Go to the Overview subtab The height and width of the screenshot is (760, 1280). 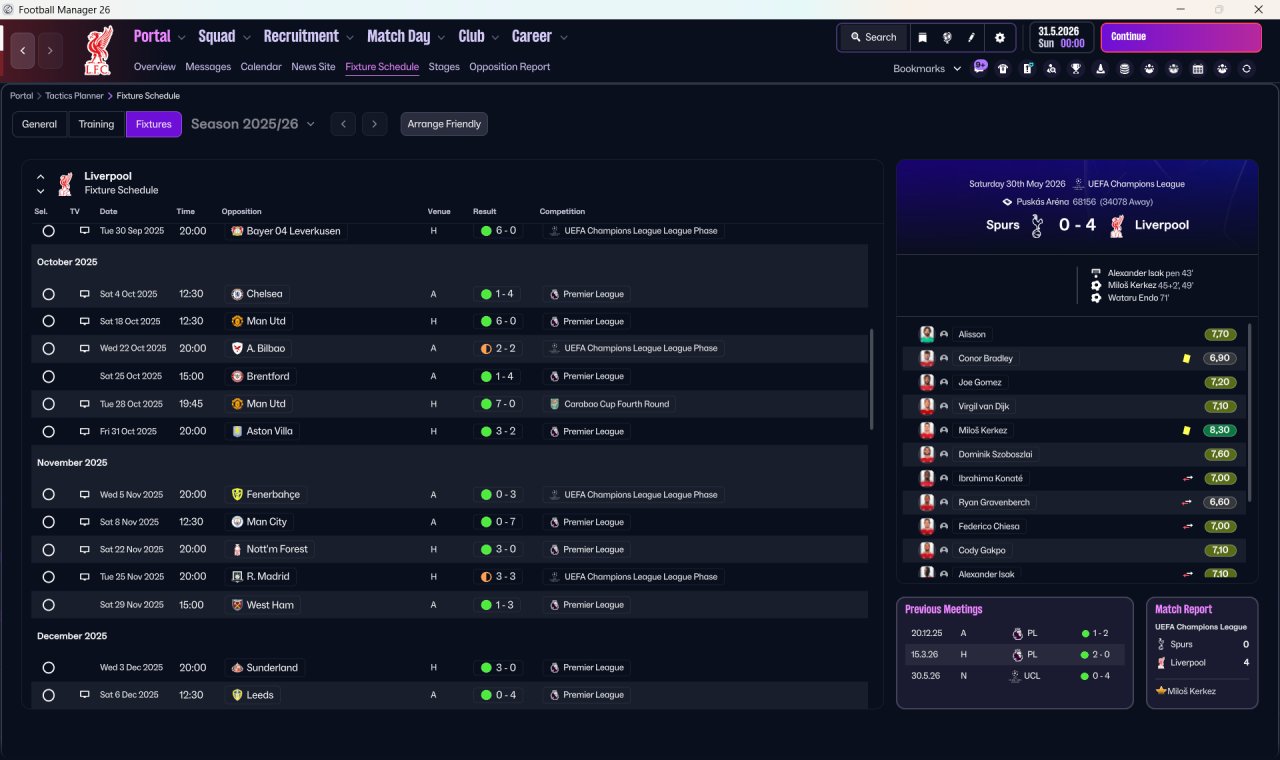[x=155, y=67]
